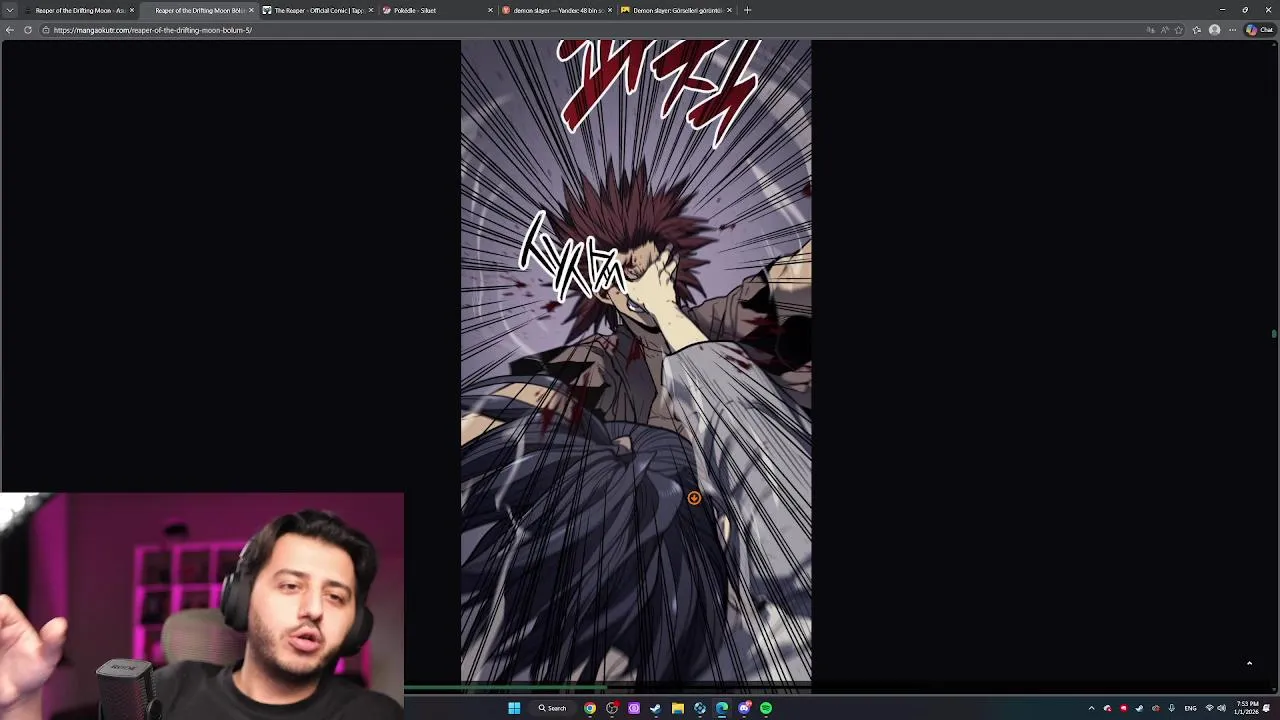This screenshot has width=1280, height=720.
Task: Expand the tab actions menu chevron
Action: 10,10
